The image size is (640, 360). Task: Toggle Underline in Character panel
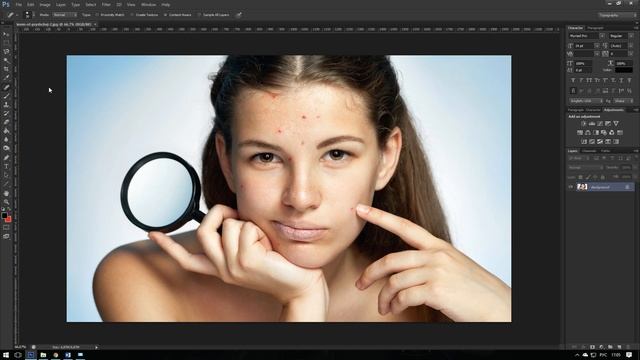tap(621, 80)
